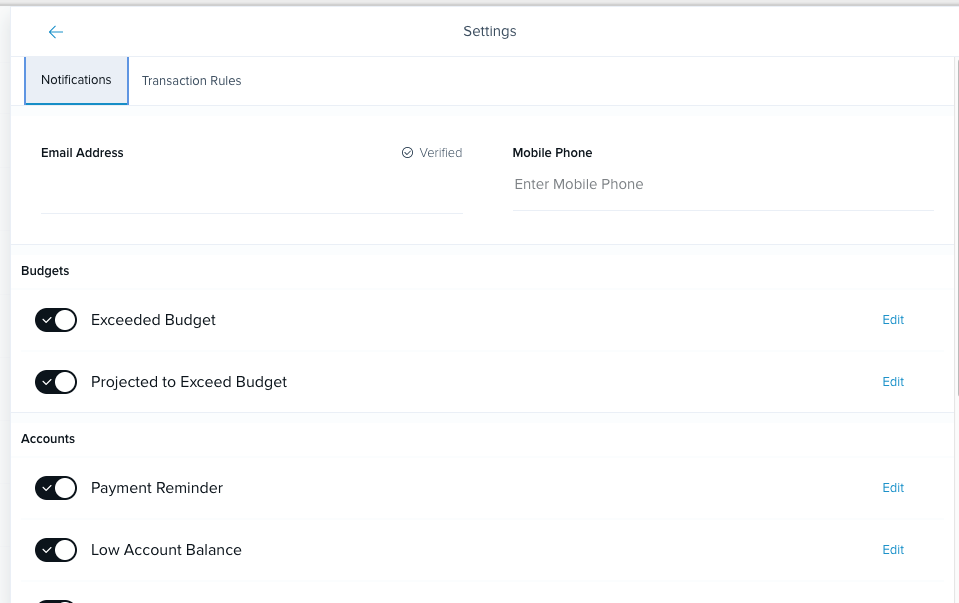Focus the Enter Mobile Phone field

click(724, 185)
